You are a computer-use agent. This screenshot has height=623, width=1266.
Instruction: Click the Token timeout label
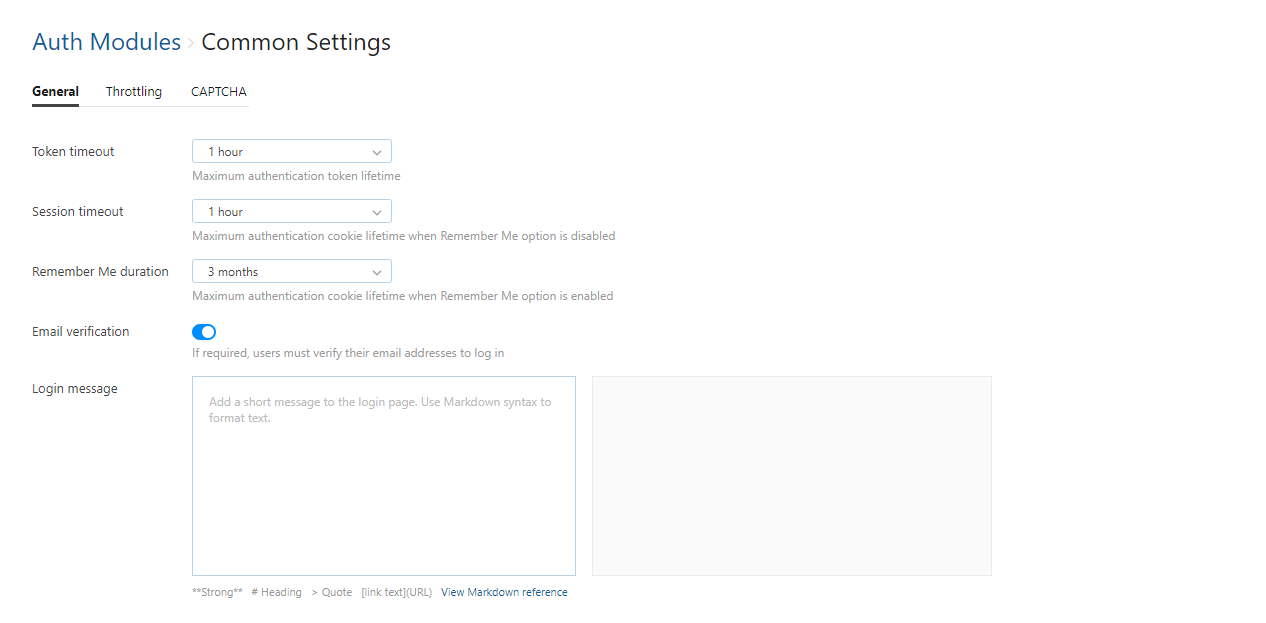coord(73,152)
